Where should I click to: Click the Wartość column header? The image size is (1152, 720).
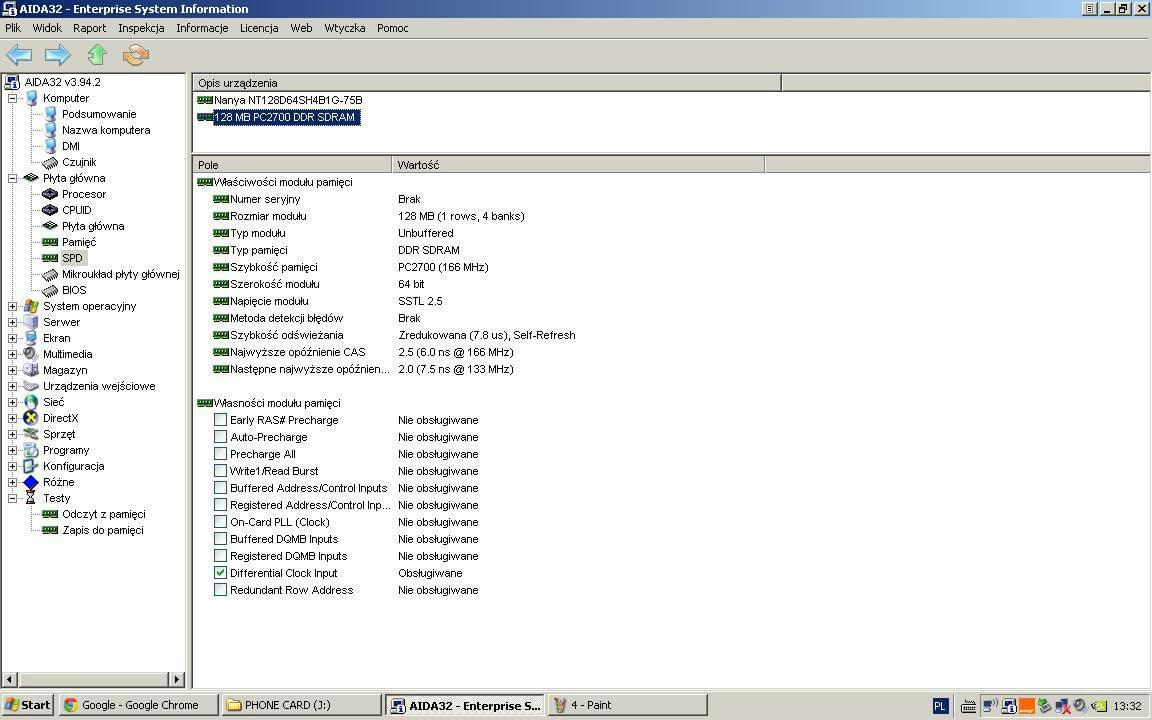(x=578, y=165)
